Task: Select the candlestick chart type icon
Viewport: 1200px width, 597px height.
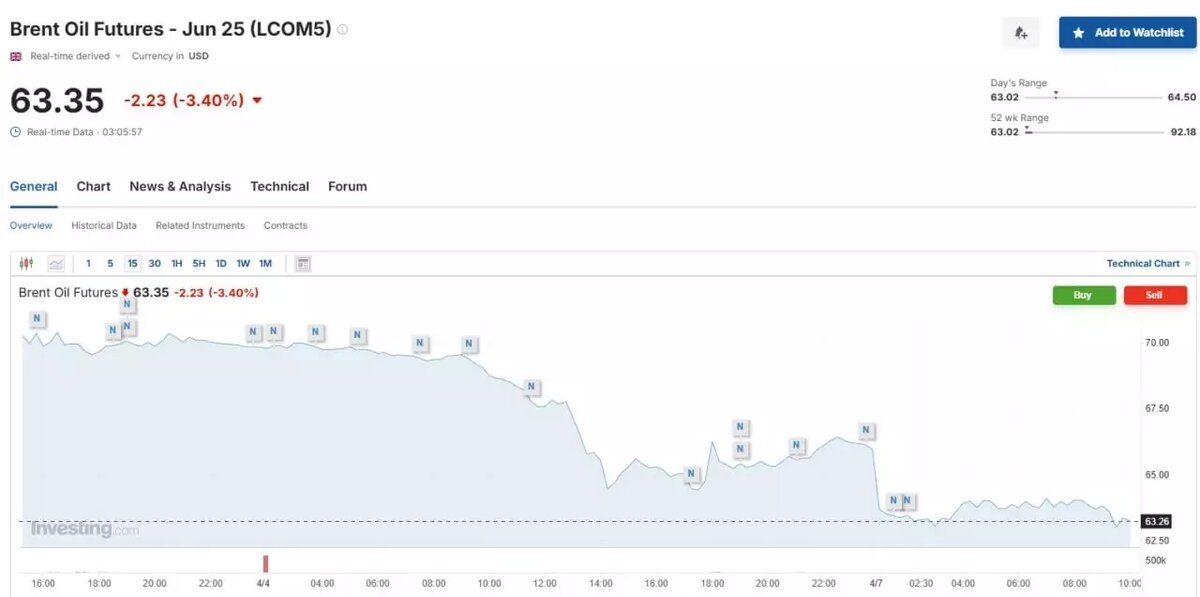Action: (x=27, y=264)
